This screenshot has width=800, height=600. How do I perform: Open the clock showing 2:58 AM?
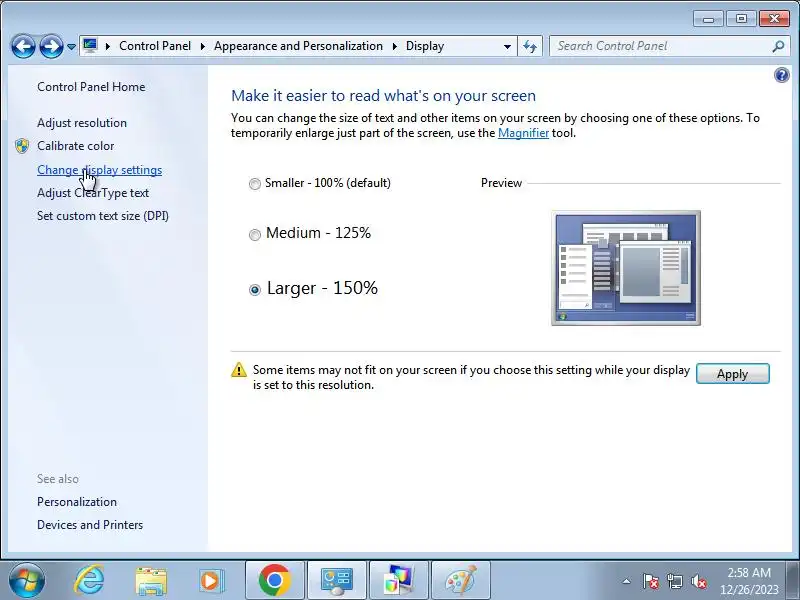pos(749,581)
